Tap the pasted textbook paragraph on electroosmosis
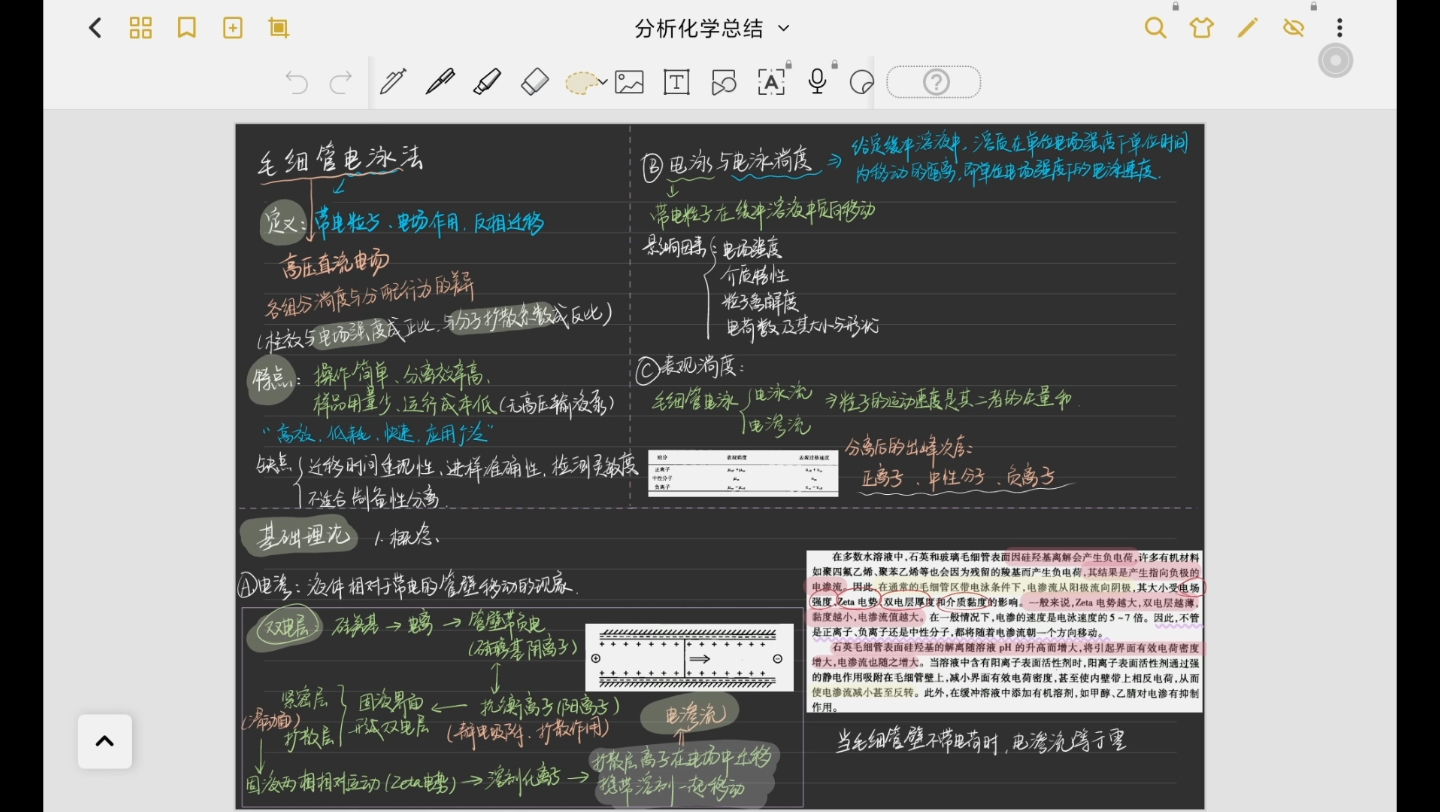The height and width of the screenshot is (812, 1440). tap(1004, 631)
